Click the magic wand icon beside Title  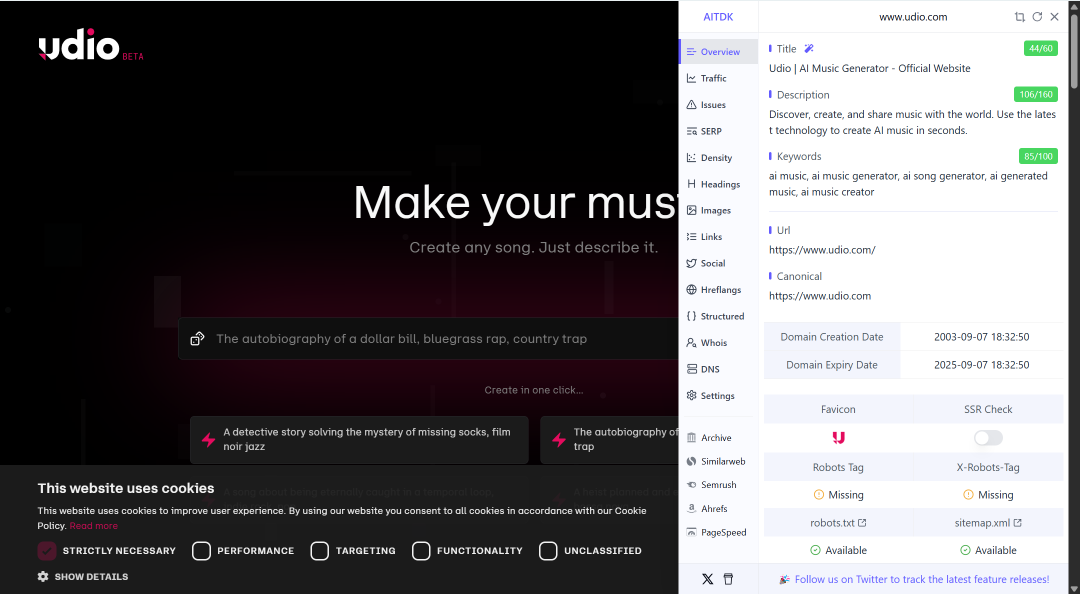click(x=809, y=48)
